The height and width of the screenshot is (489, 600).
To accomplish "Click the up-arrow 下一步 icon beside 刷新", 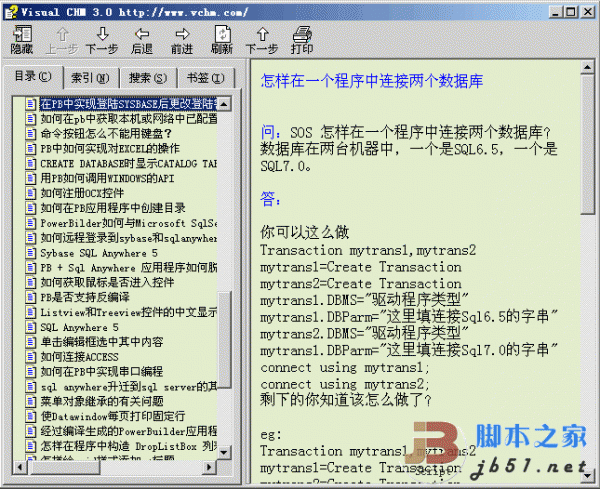I will click(262, 39).
